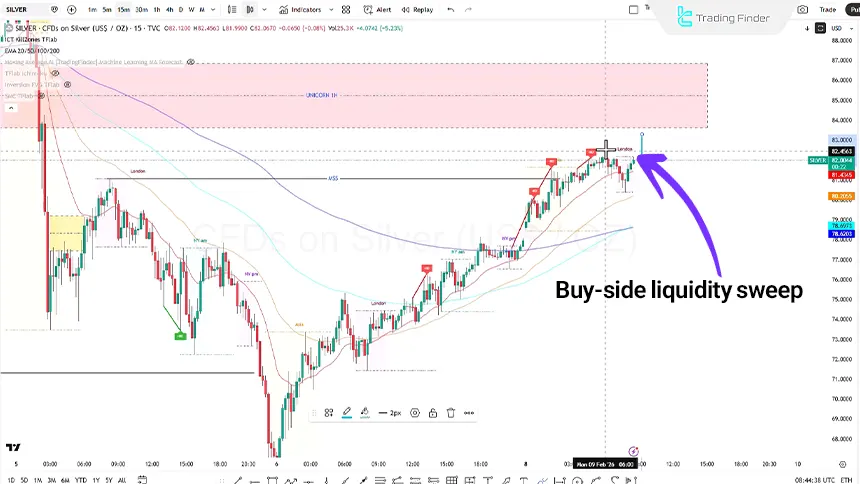
Task: Open the time scale settings gear
Action: pyautogui.click(x=843, y=464)
